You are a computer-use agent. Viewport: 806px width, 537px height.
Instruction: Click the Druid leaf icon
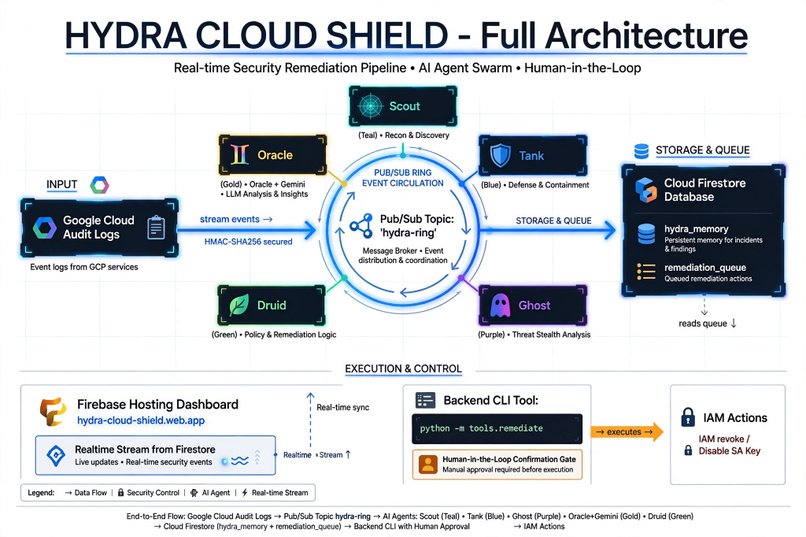click(239, 305)
